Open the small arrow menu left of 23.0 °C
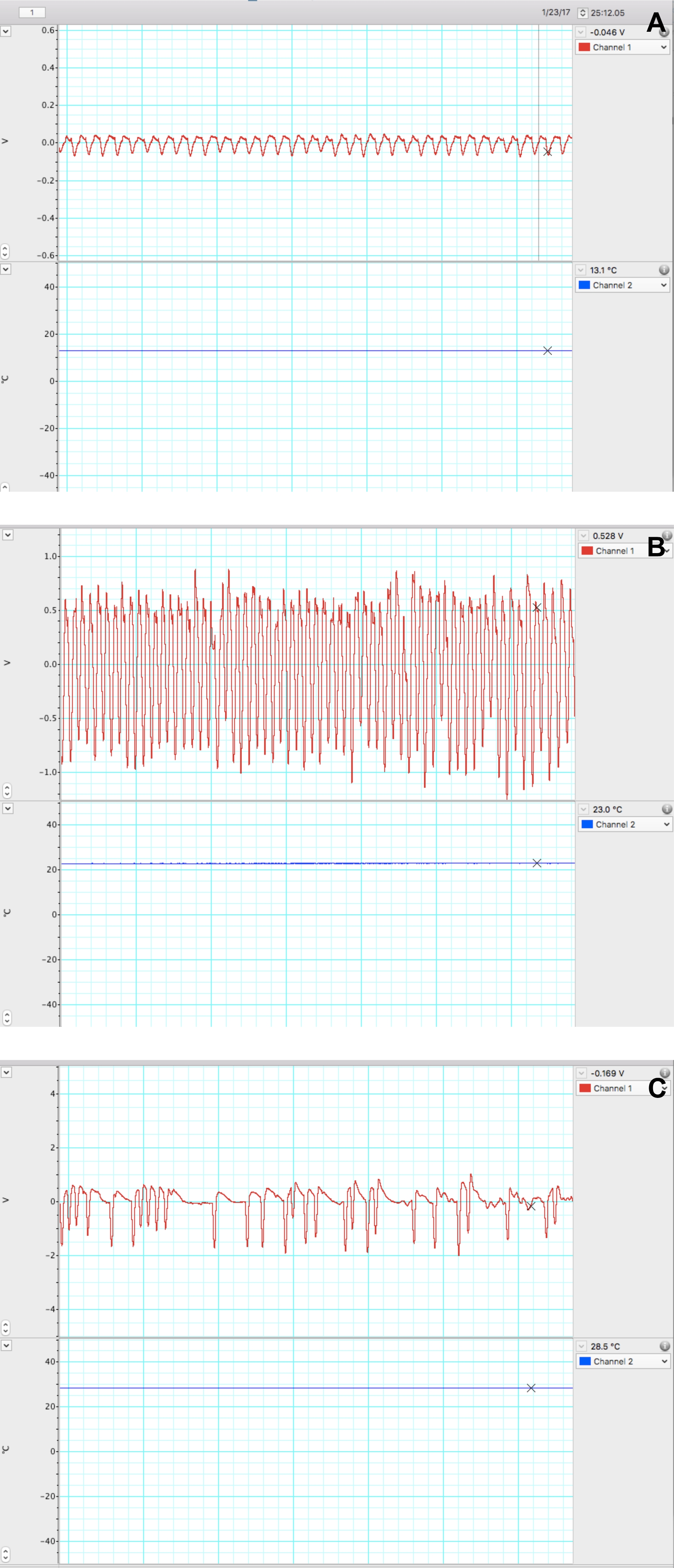The width and height of the screenshot is (674, 1568). 583,809
